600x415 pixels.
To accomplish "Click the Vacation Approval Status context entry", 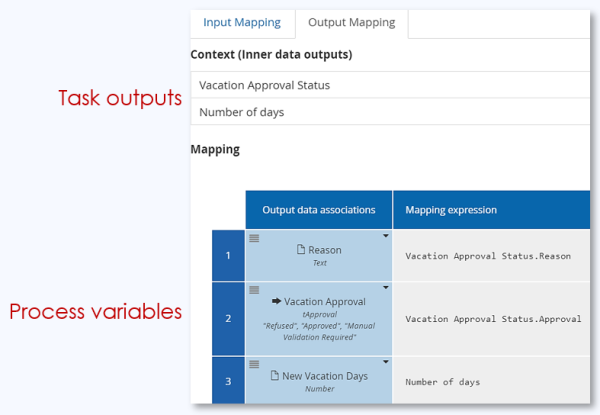I will [264, 85].
